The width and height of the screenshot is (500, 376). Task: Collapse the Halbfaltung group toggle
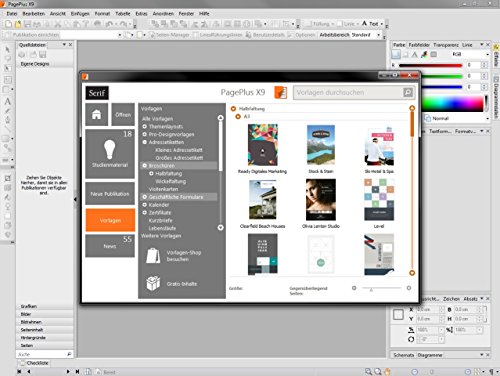point(233,109)
